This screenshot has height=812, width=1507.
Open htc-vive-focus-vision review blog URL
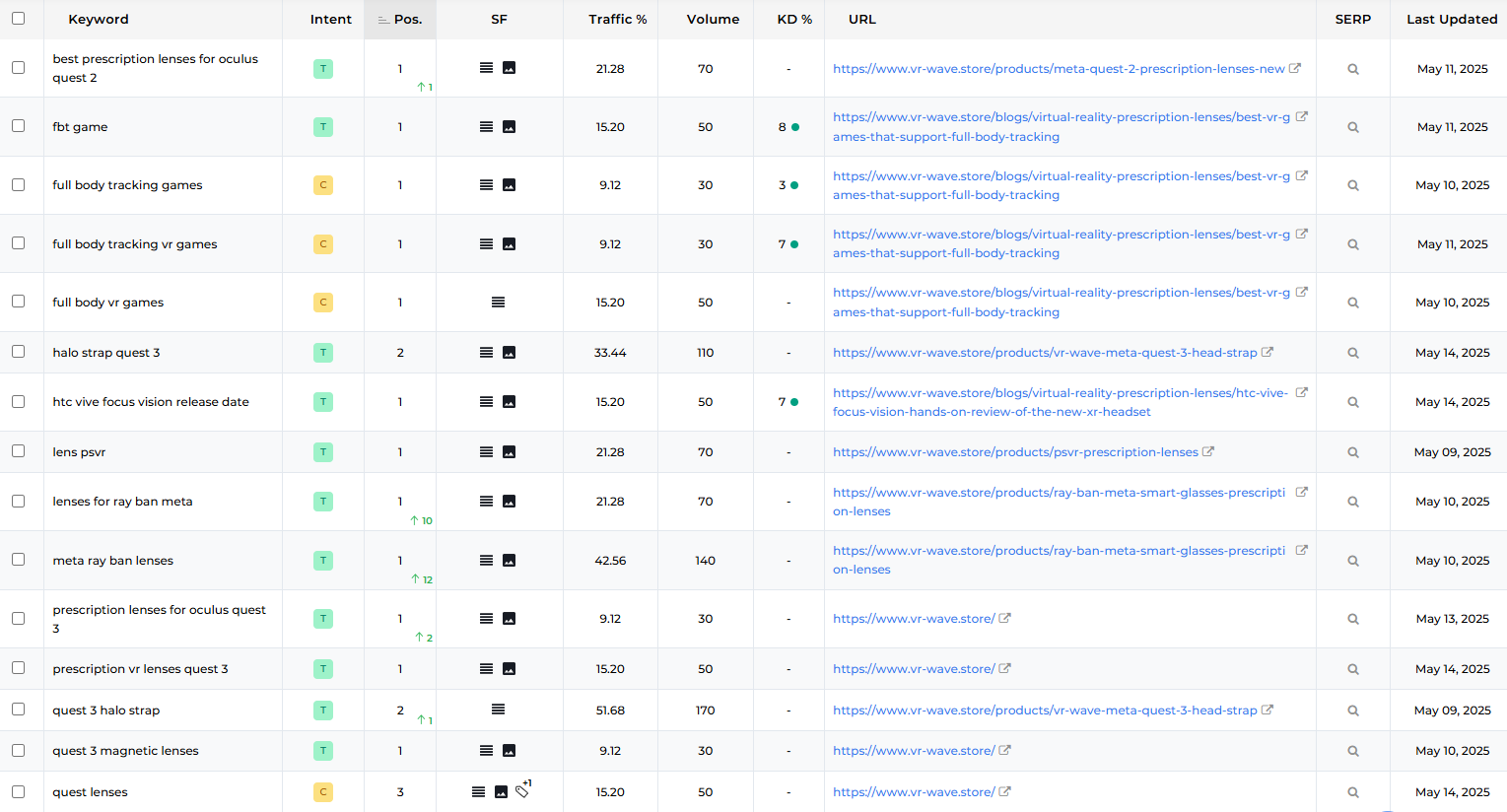tap(1061, 402)
